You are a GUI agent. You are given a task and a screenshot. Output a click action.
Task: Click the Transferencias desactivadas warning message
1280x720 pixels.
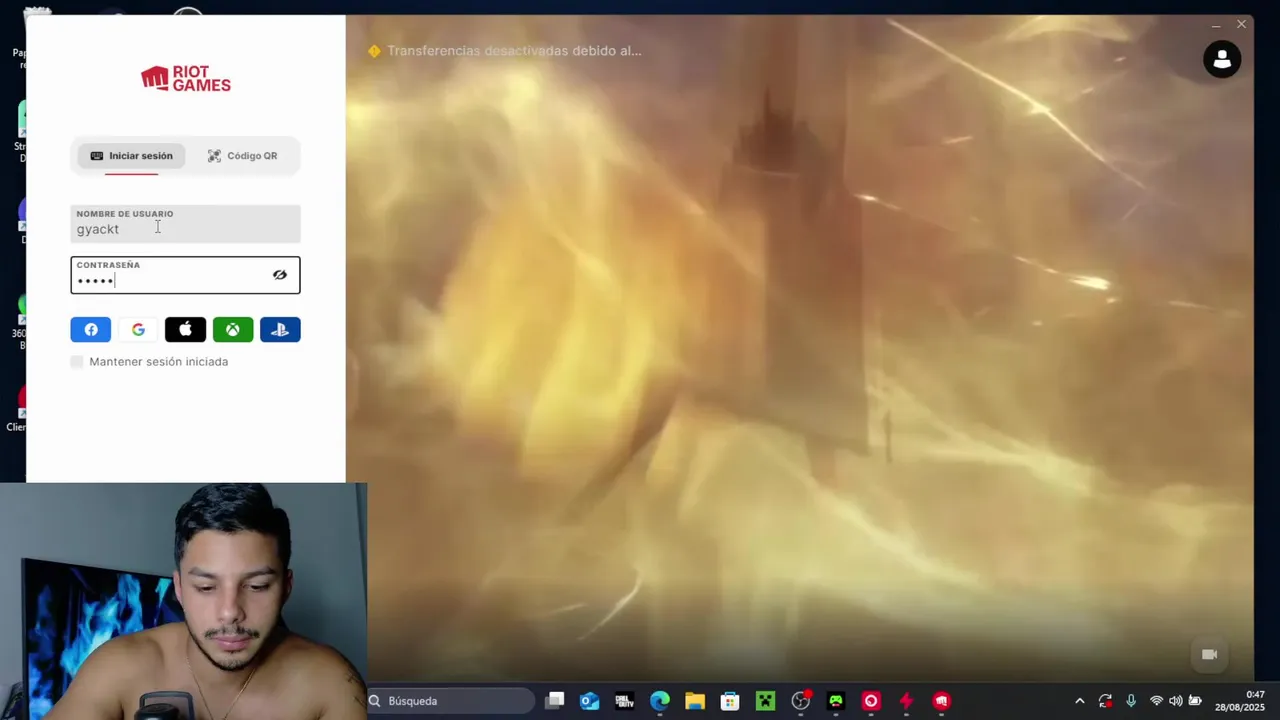(514, 51)
